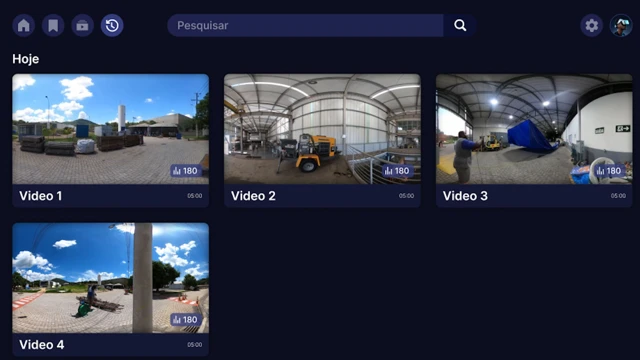Click the Video 4 title label
640x360 pixels.
click(x=42, y=344)
